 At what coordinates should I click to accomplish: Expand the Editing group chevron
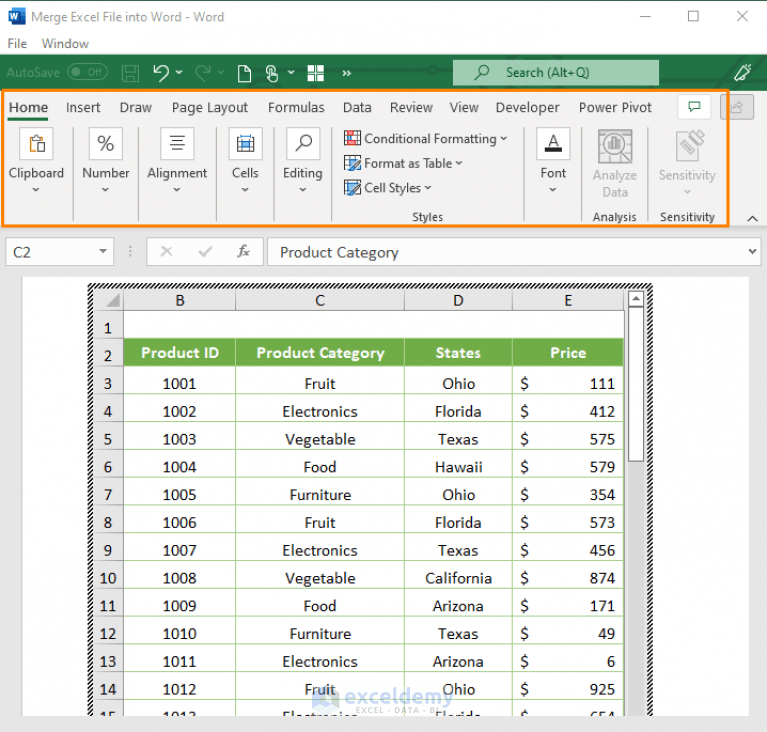click(303, 190)
